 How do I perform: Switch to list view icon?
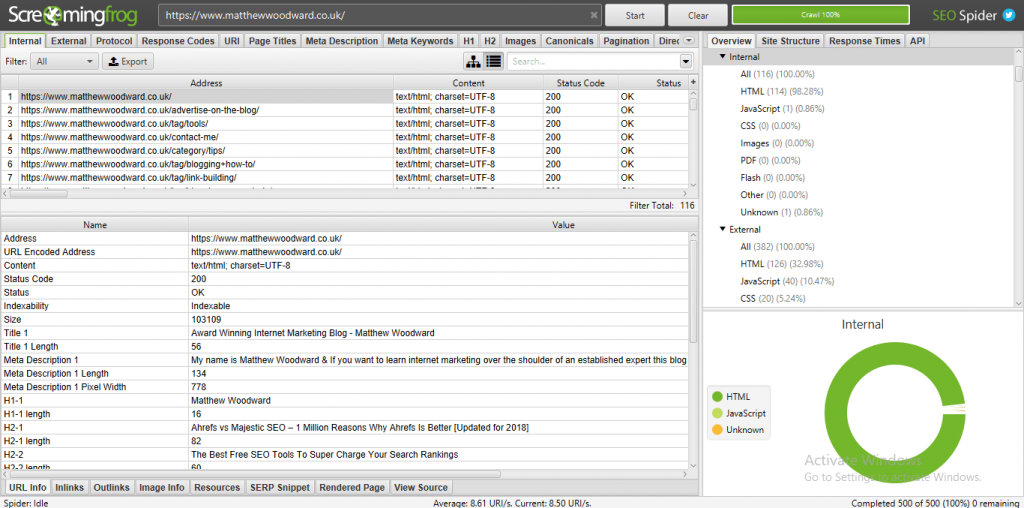[x=493, y=61]
